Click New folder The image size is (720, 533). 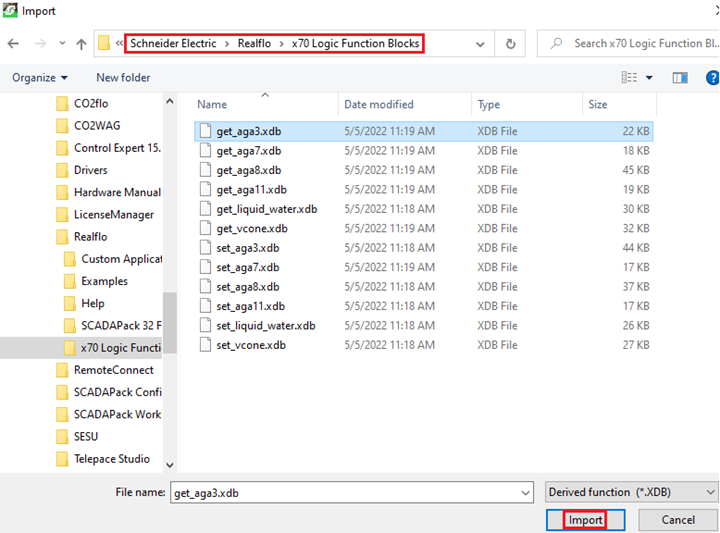coord(123,78)
